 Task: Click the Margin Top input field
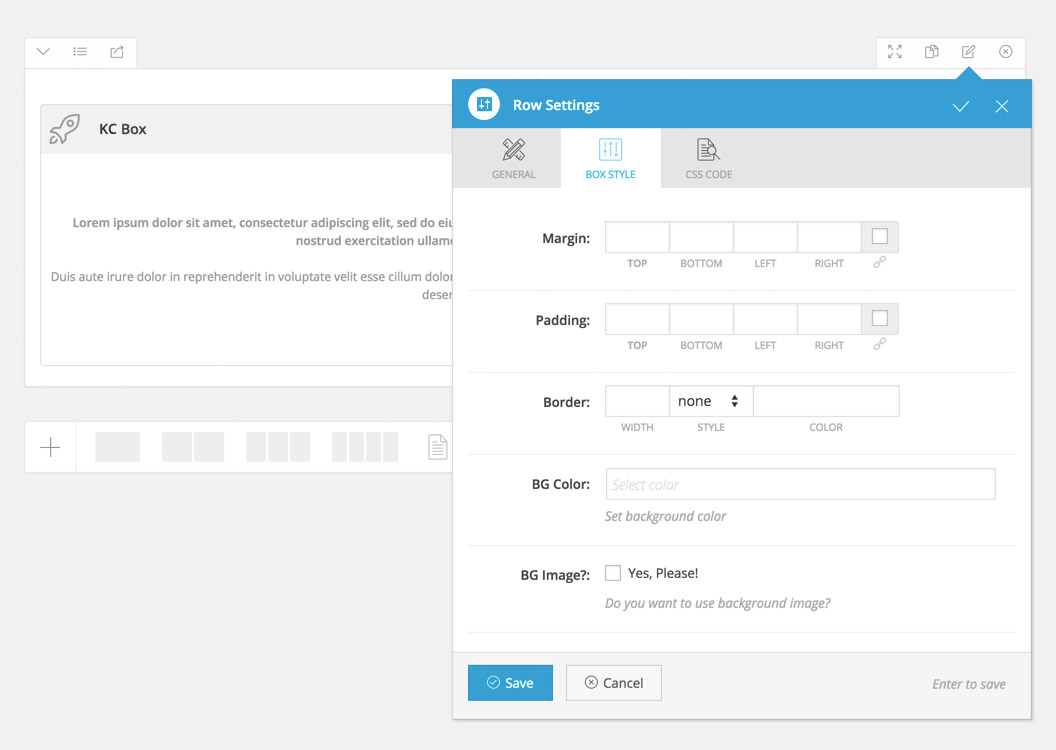point(637,237)
